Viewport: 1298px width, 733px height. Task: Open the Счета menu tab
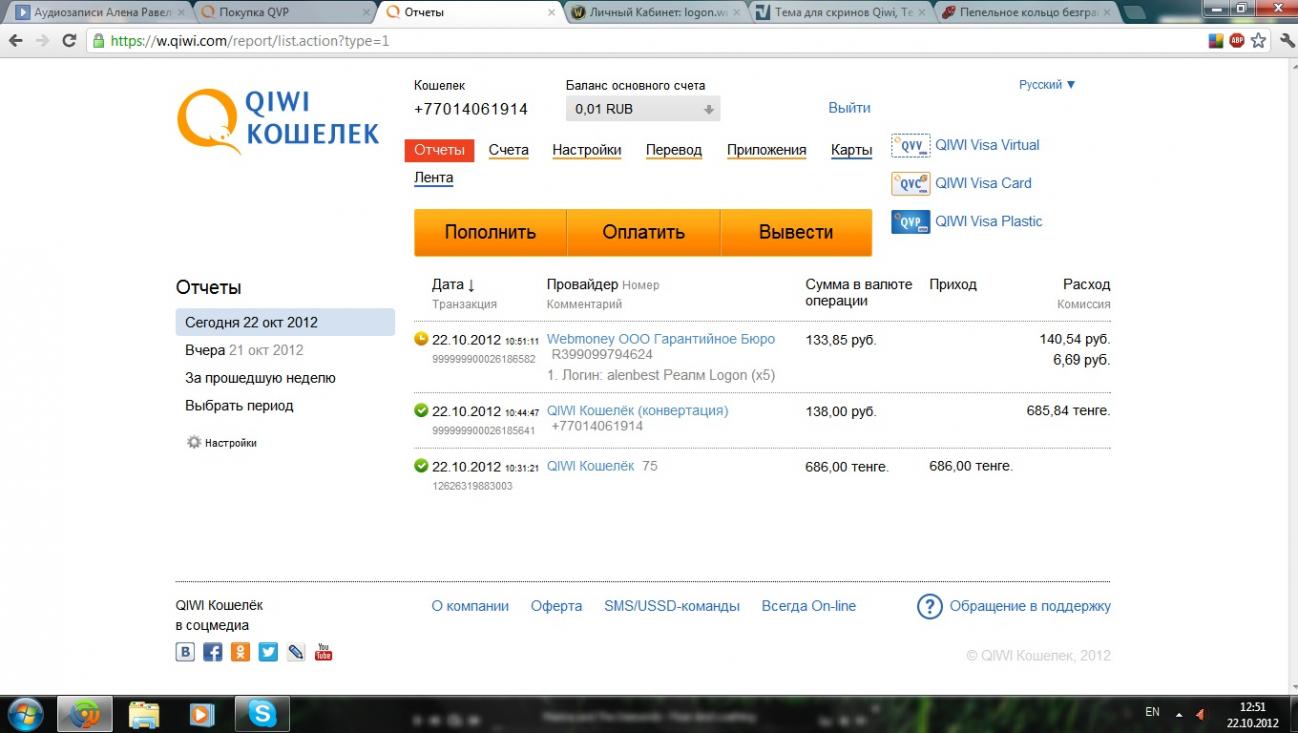(x=508, y=150)
